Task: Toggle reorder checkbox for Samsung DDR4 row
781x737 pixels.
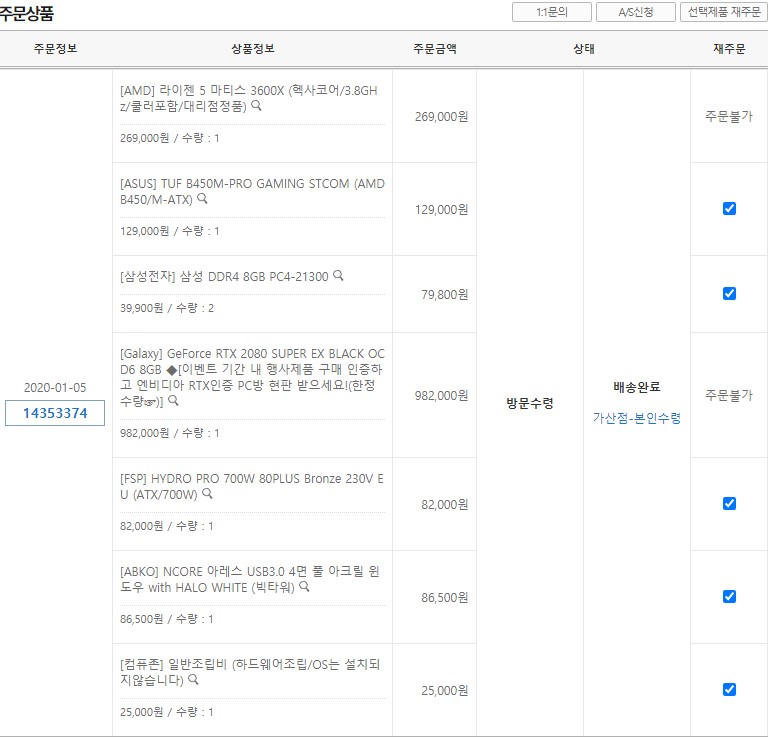Action: [729, 294]
